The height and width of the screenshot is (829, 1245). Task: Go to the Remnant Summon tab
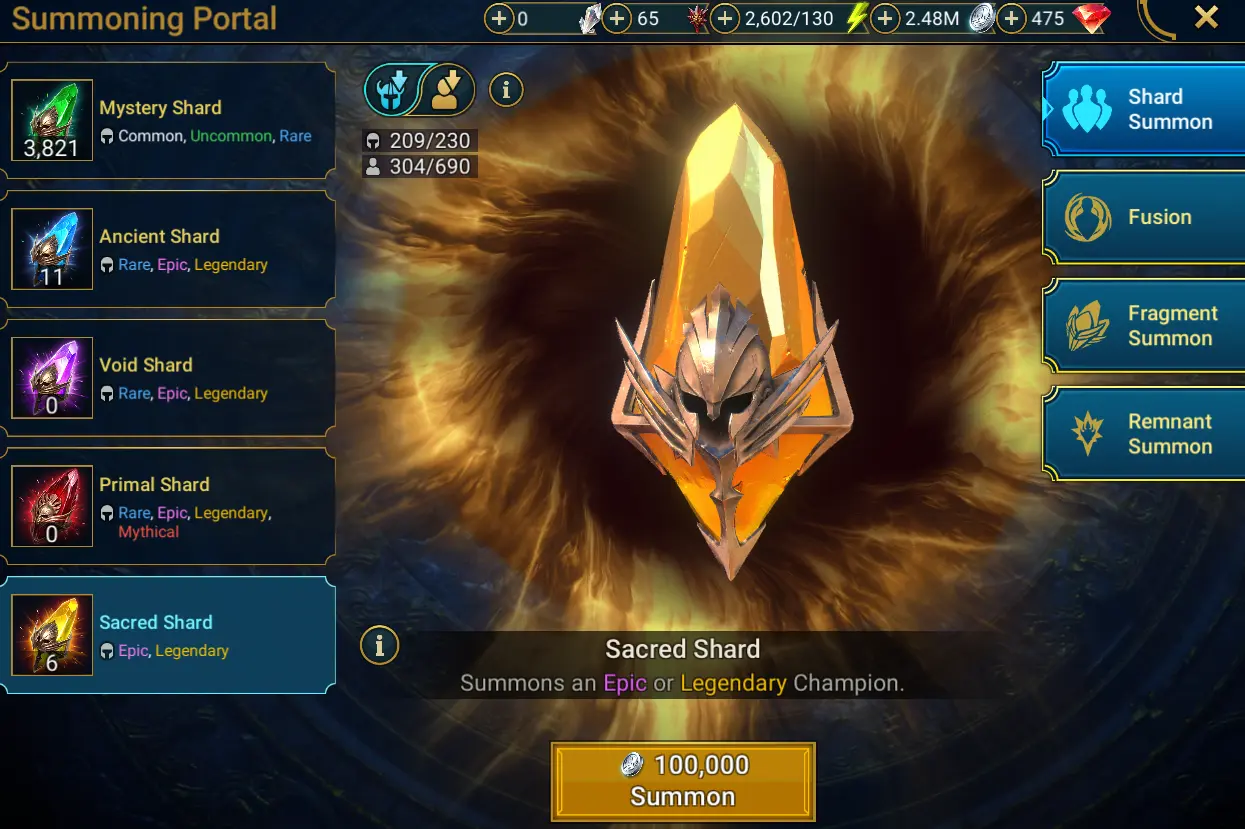pyautogui.click(x=1145, y=434)
